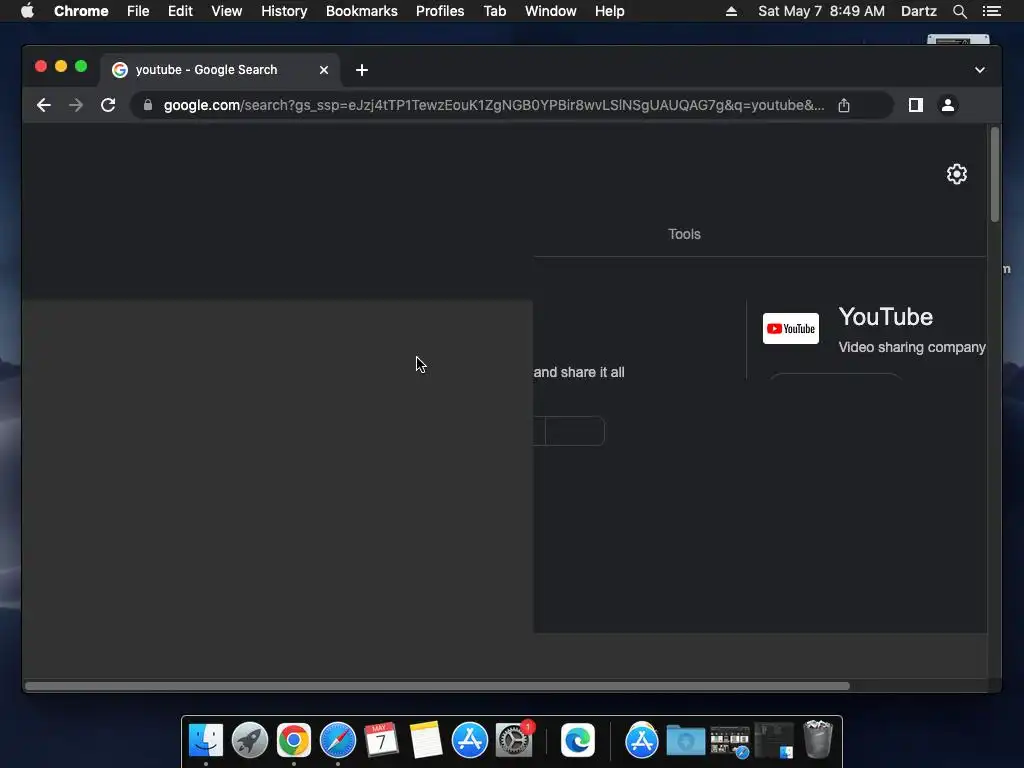The width and height of the screenshot is (1024, 768).
Task: Select the youtube - Google Search tab
Action: pos(219,70)
